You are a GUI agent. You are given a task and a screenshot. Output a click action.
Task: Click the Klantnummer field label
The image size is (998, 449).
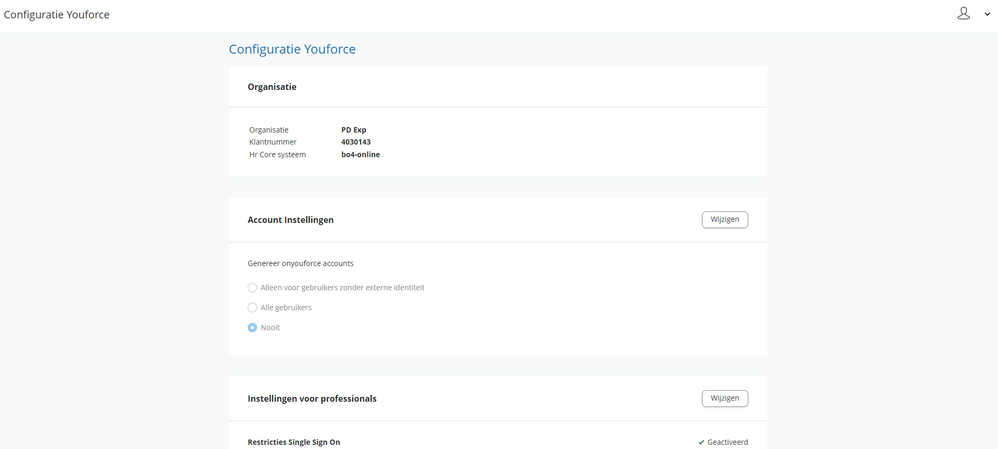point(272,142)
